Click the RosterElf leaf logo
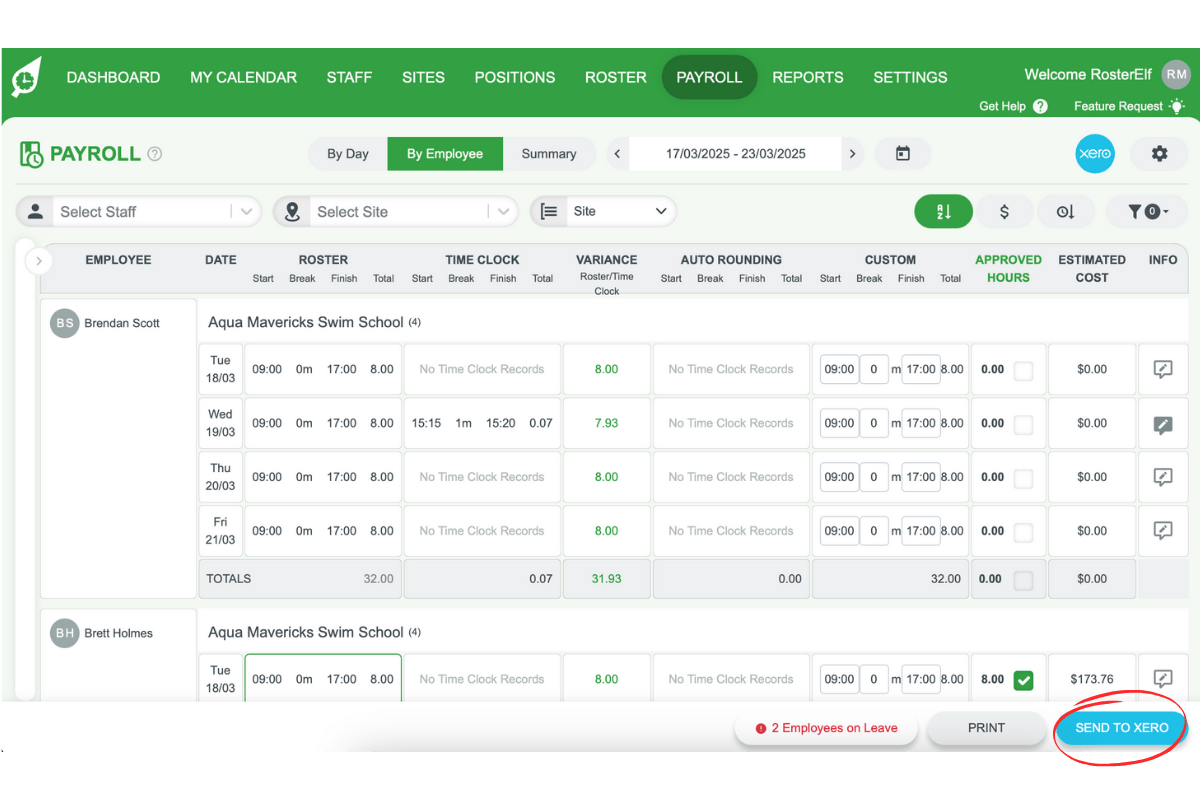The width and height of the screenshot is (1200, 800). pos(25,77)
